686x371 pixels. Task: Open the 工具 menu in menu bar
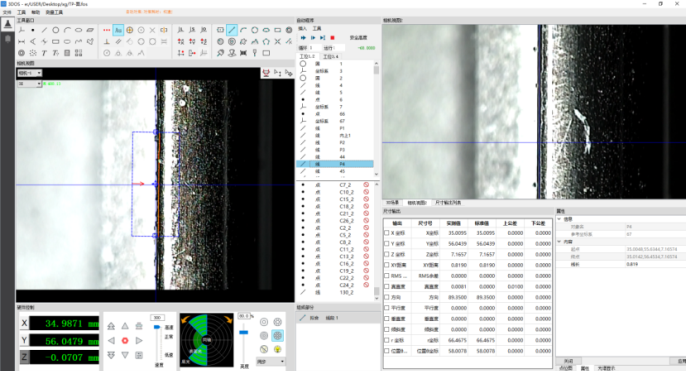(x=21, y=12)
